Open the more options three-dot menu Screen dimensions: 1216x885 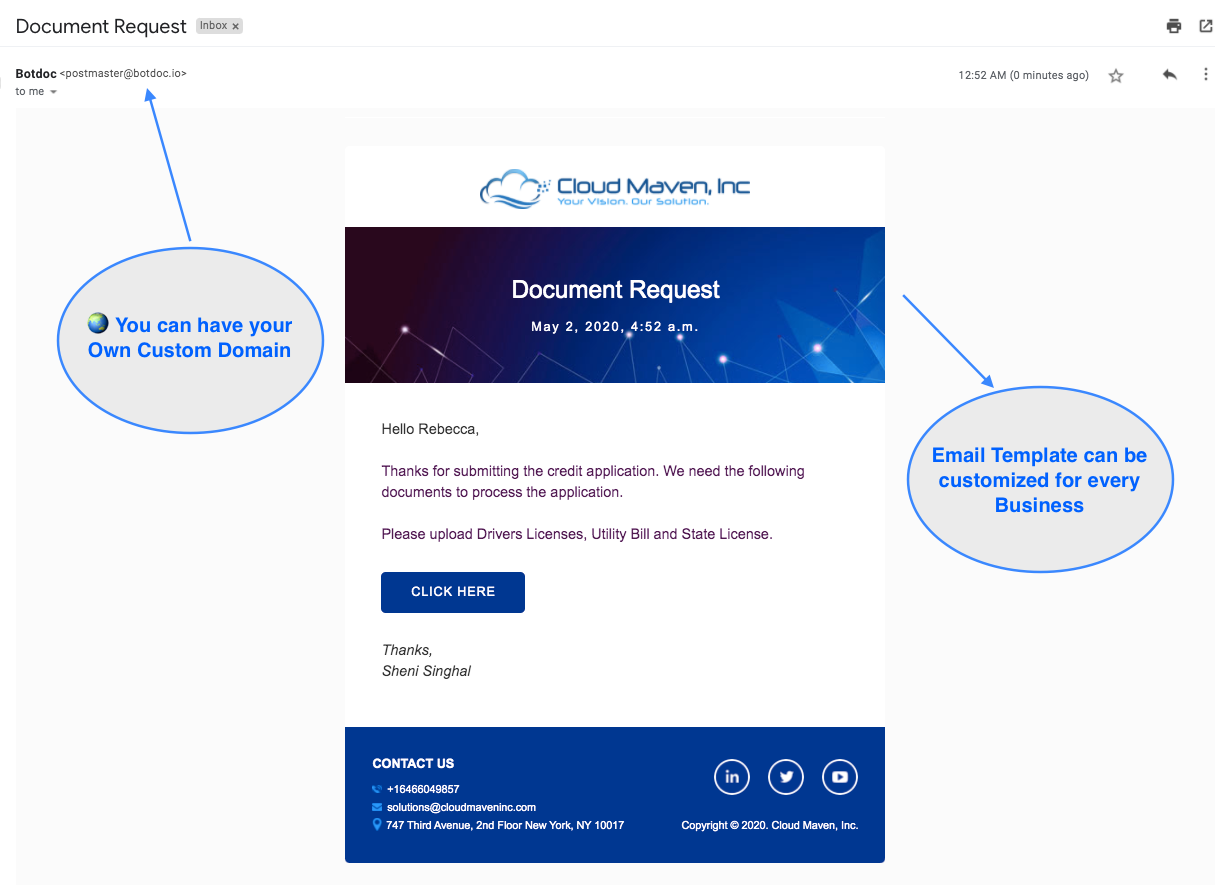pyautogui.click(x=1205, y=74)
